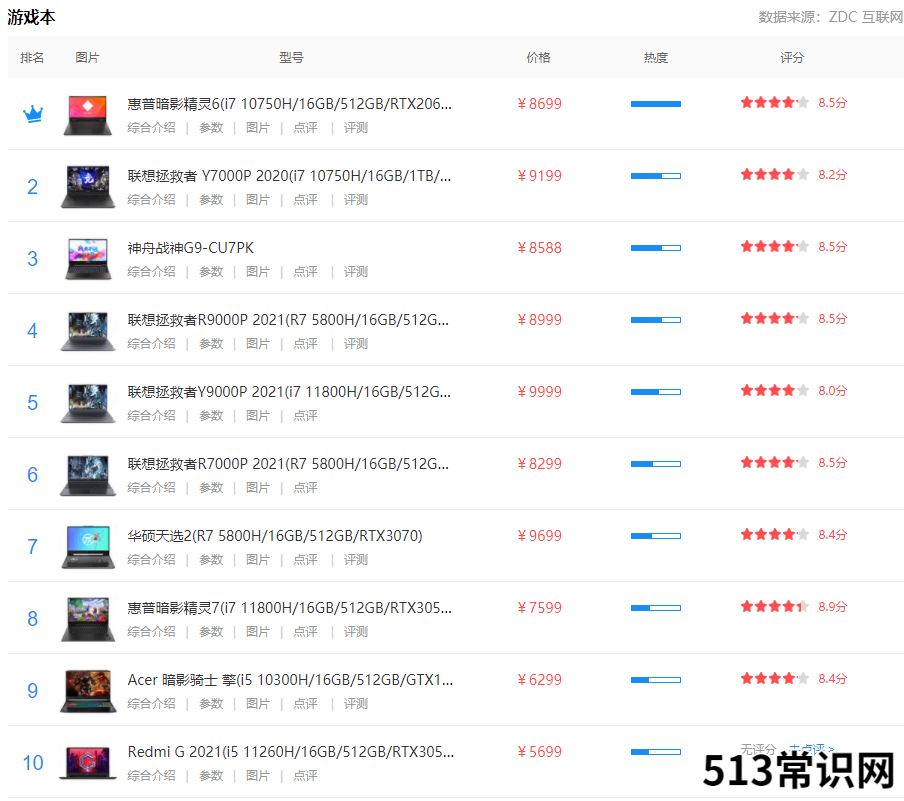The height and width of the screenshot is (801, 904).
Task: Open the 图片 text link under 神舟战神G9-CU7PK
Action: click(258, 272)
